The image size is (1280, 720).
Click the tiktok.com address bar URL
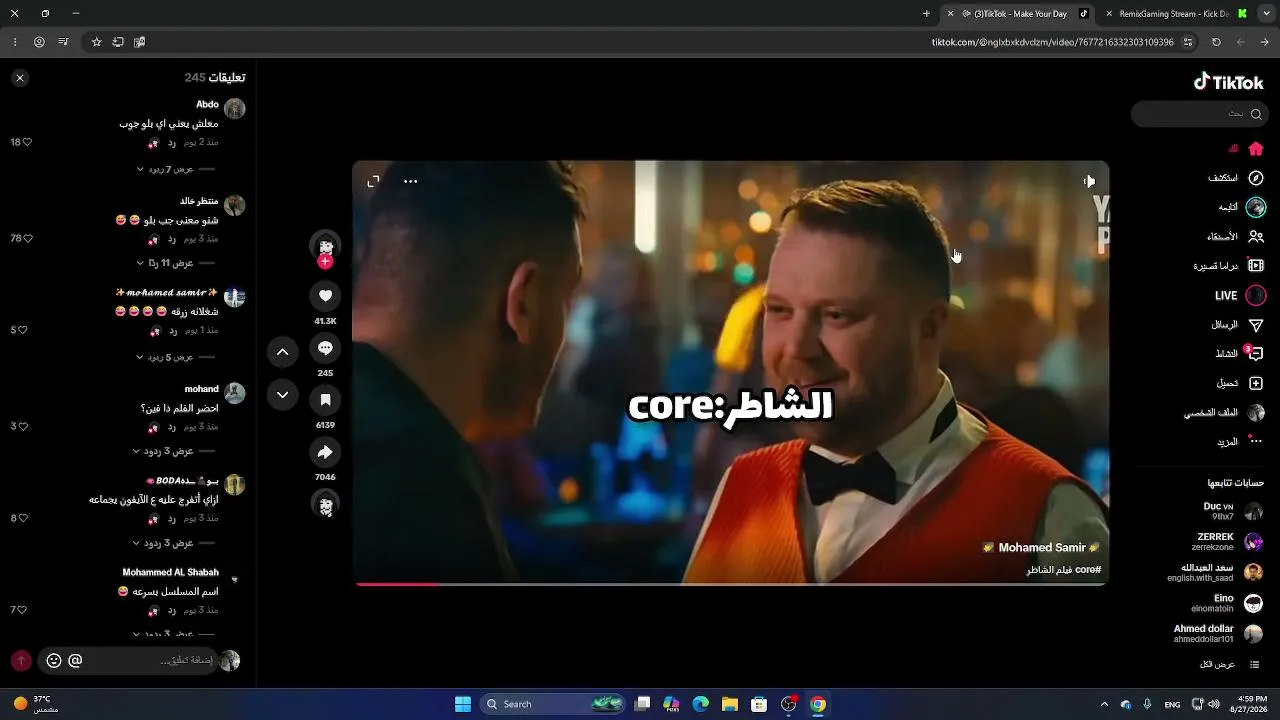point(1053,42)
